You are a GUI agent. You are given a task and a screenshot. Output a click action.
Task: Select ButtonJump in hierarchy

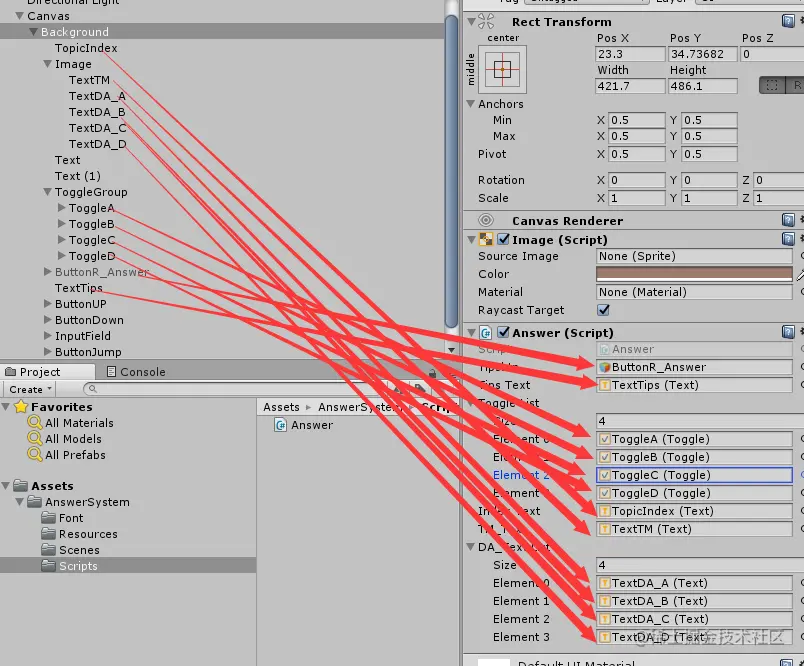pyautogui.click(x=88, y=352)
